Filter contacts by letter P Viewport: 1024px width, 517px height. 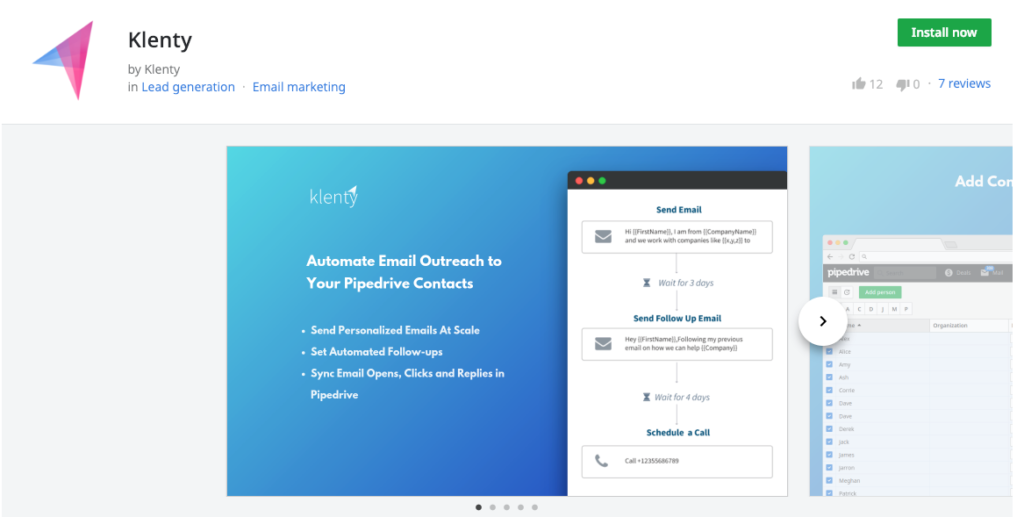[906, 308]
